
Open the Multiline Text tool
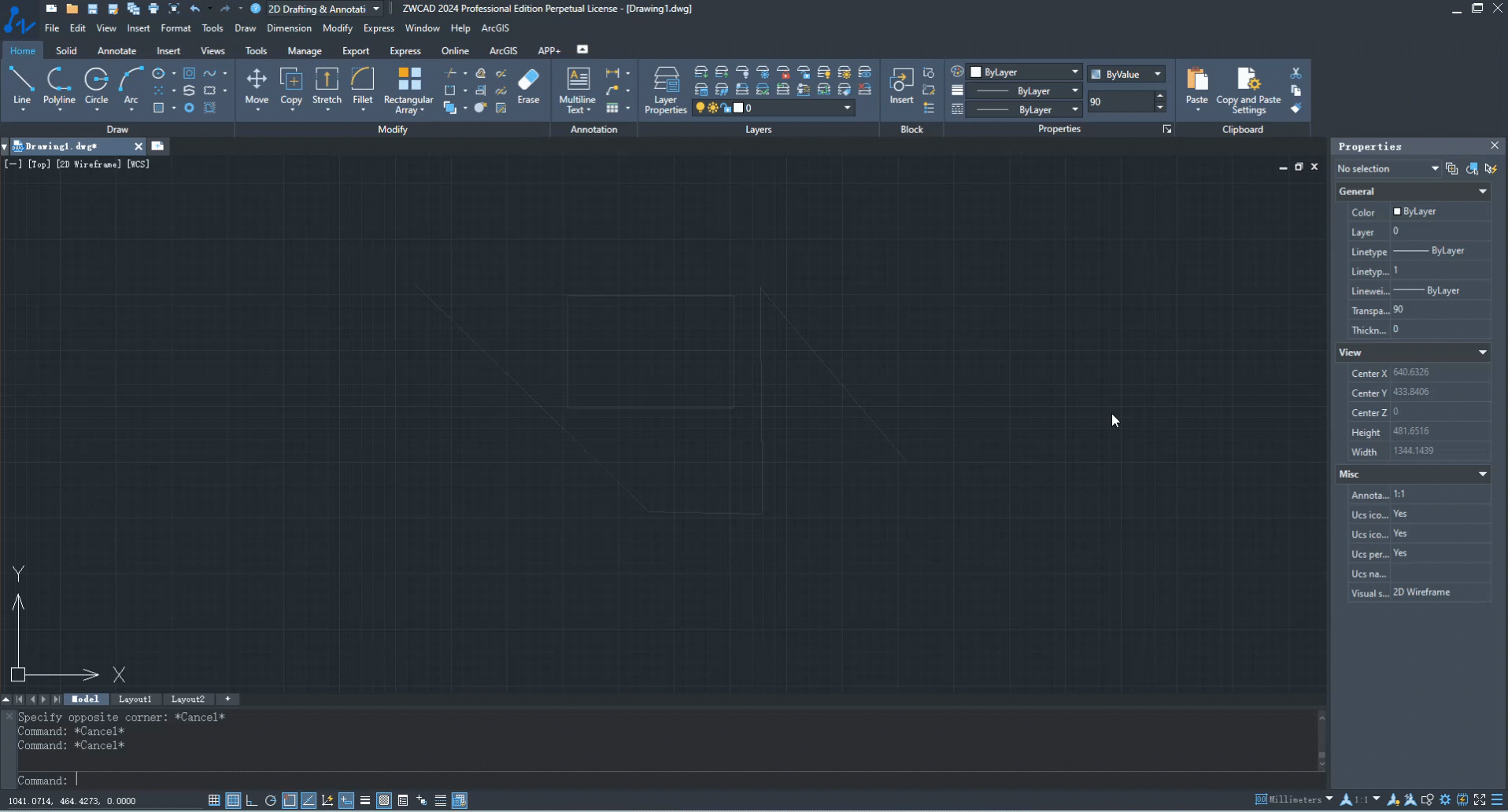pos(578,90)
